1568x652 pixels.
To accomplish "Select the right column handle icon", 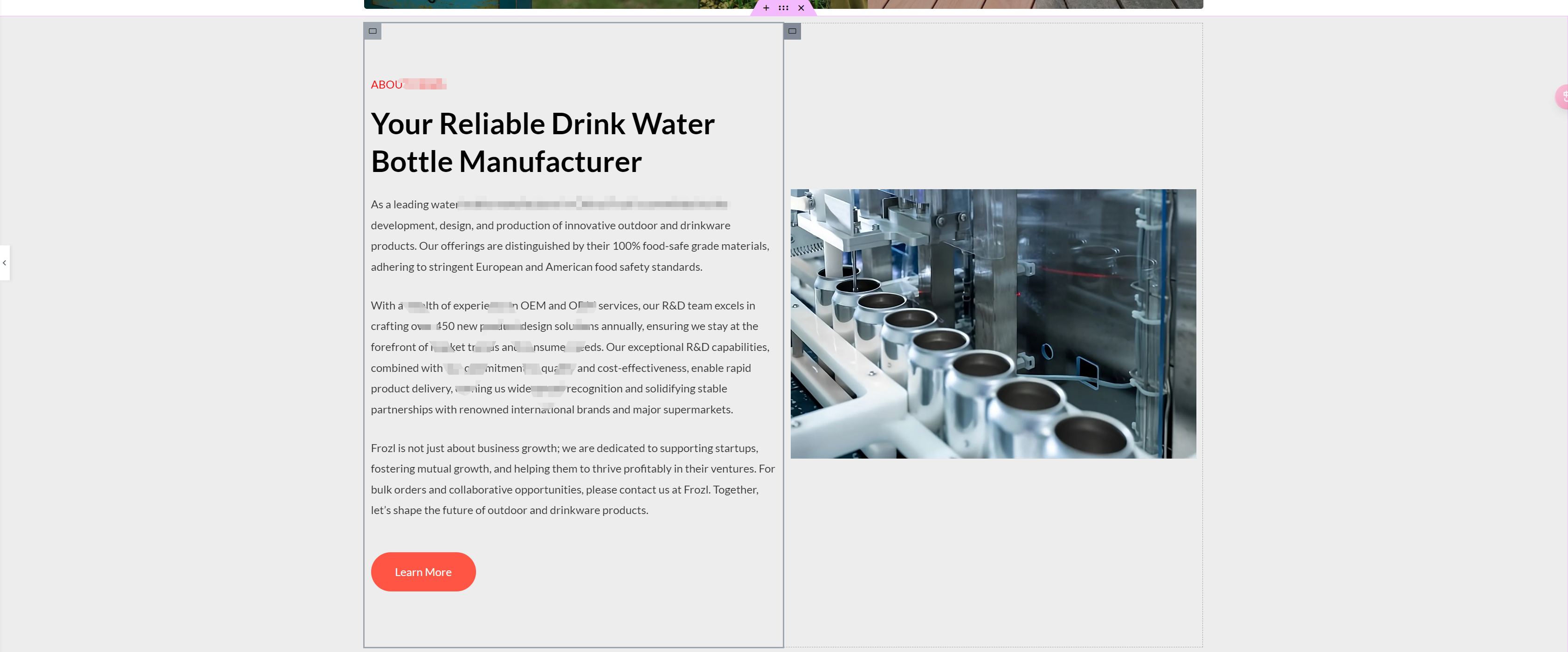I will pyautogui.click(x=792, y=31).
